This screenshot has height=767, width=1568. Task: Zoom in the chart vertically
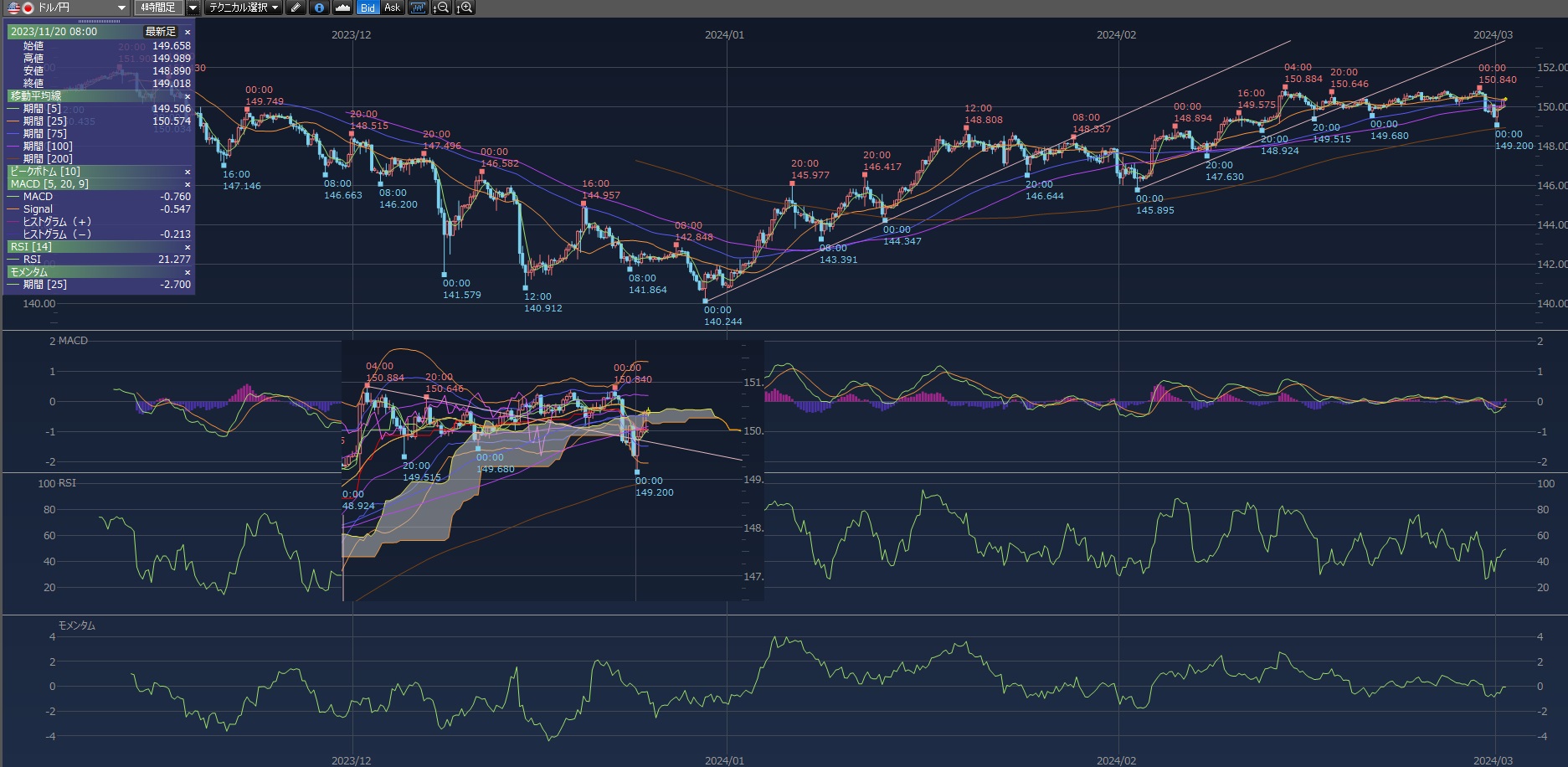[465, 8]
